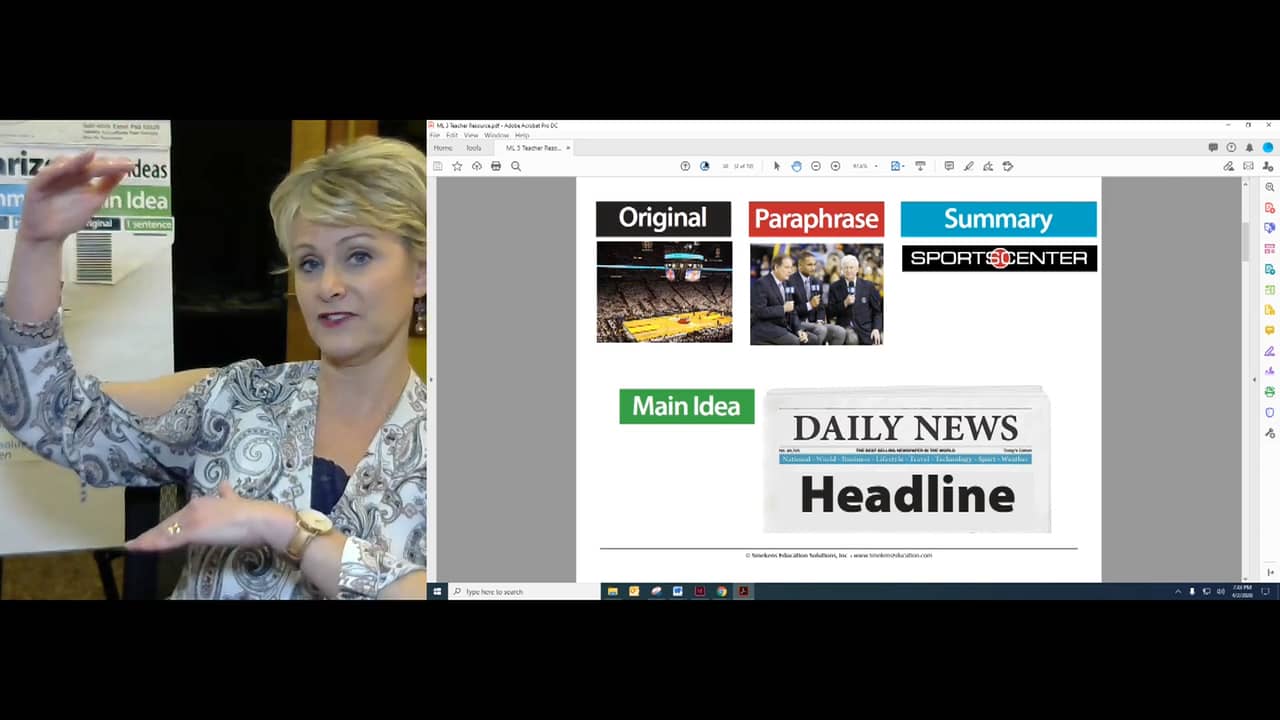The width and height of the screenshot is (1280, 720).
Task: Open the Protect shield tool in right pane
Action: pyautogui.click(x=1270, y=412)
